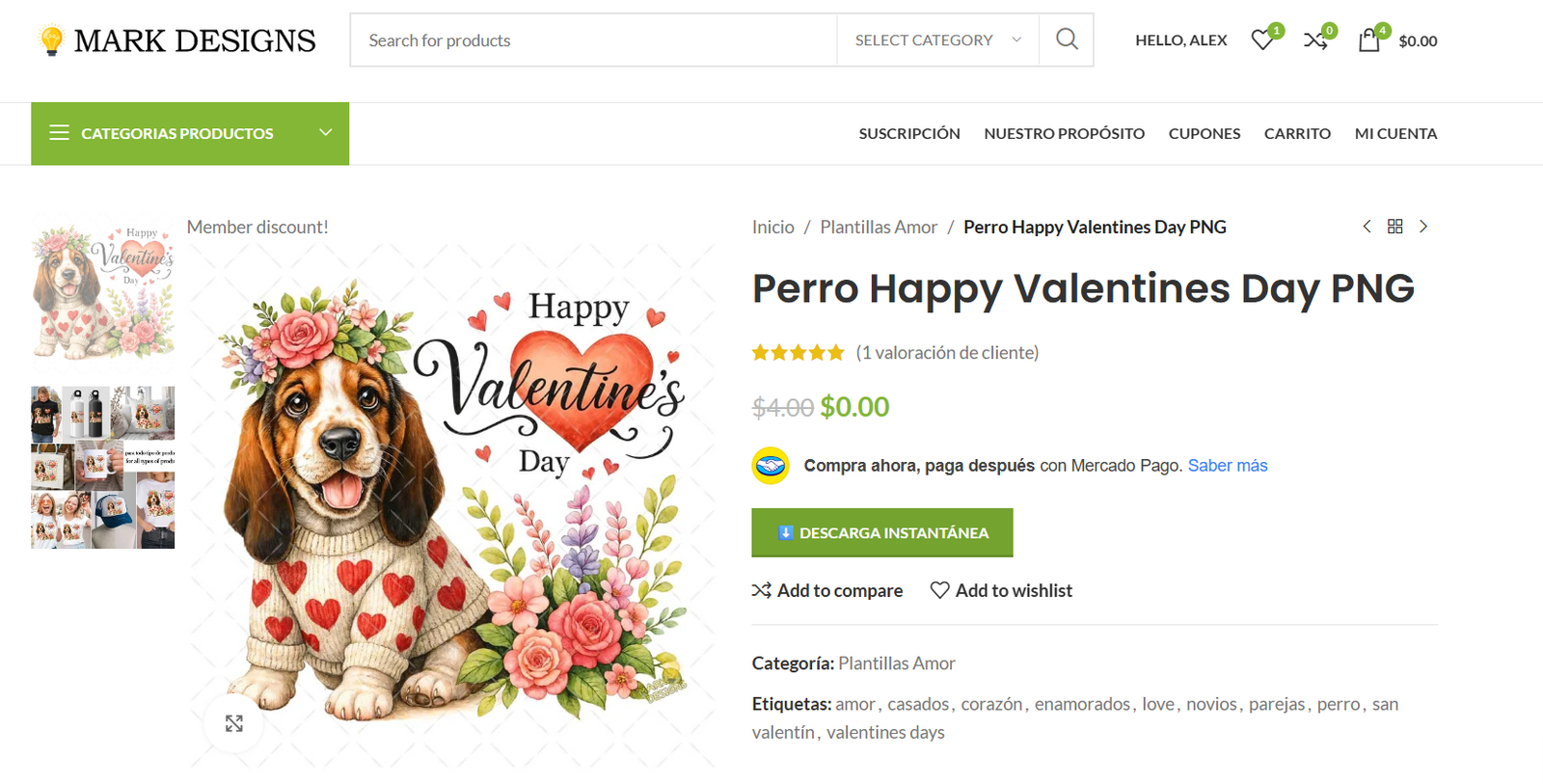
Task: Open the Suscripción menu item
Action: [x=909, y=133]
